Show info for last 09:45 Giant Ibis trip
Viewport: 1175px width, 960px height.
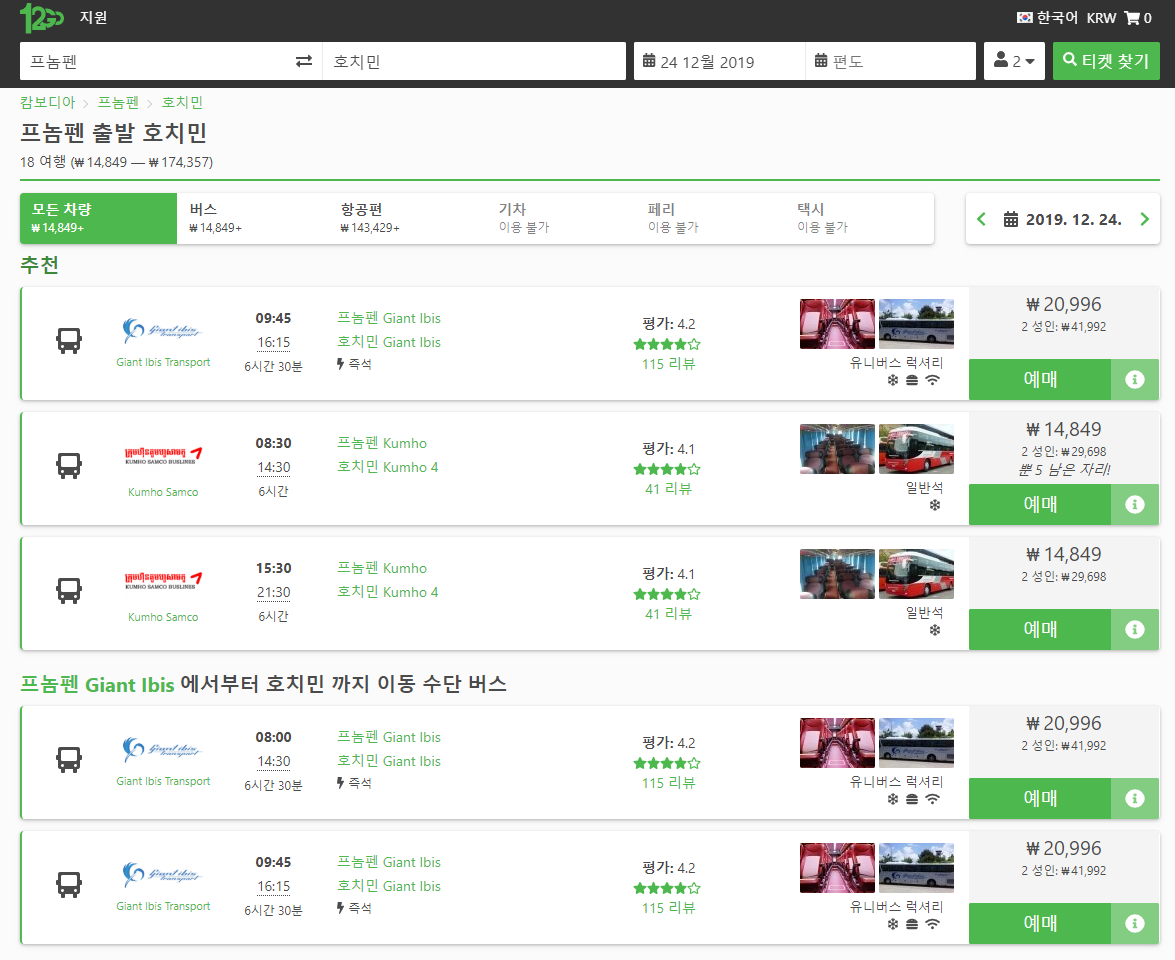[1135, 923]
